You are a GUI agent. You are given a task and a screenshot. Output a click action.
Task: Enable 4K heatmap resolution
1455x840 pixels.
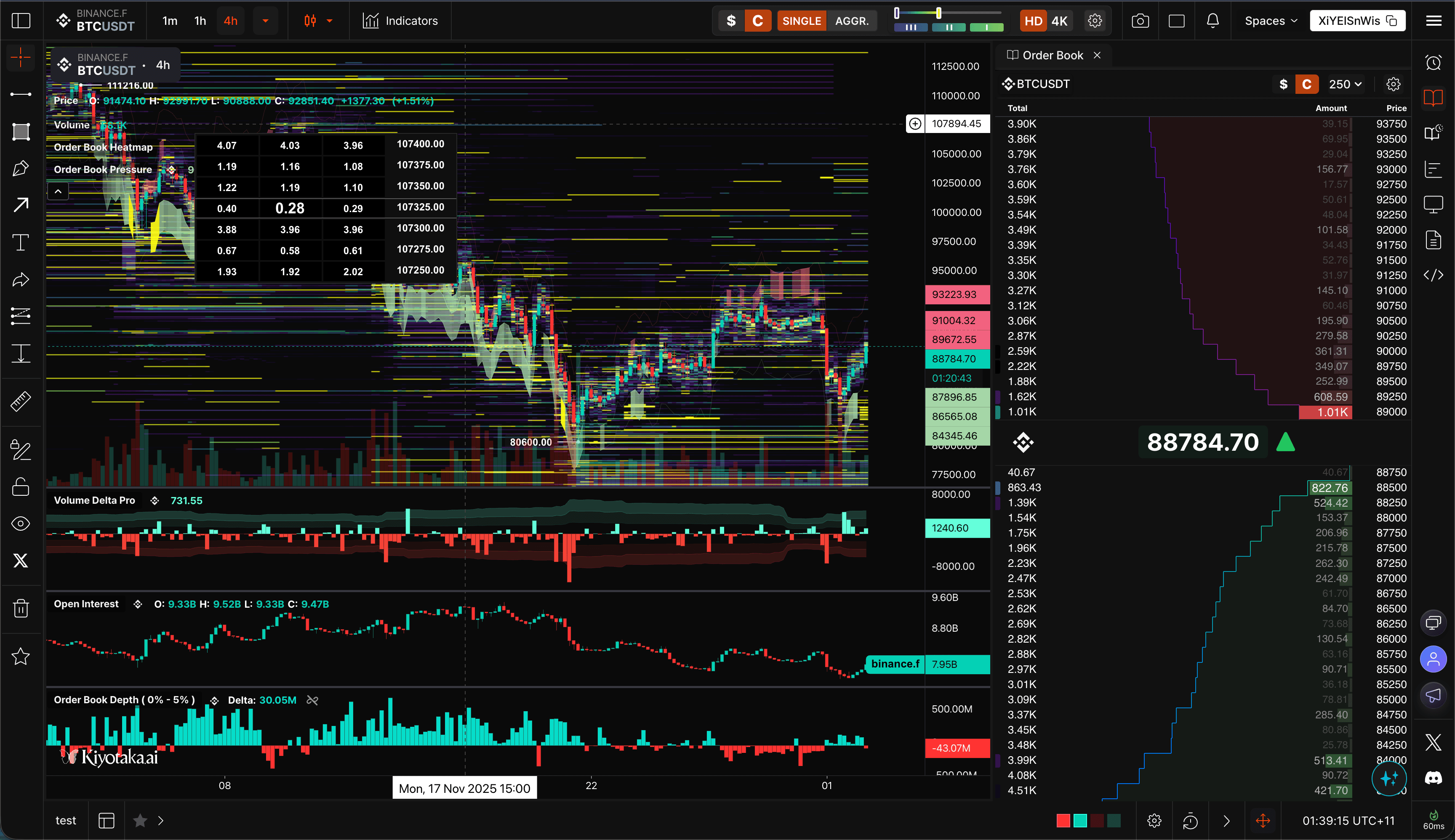1060,21
